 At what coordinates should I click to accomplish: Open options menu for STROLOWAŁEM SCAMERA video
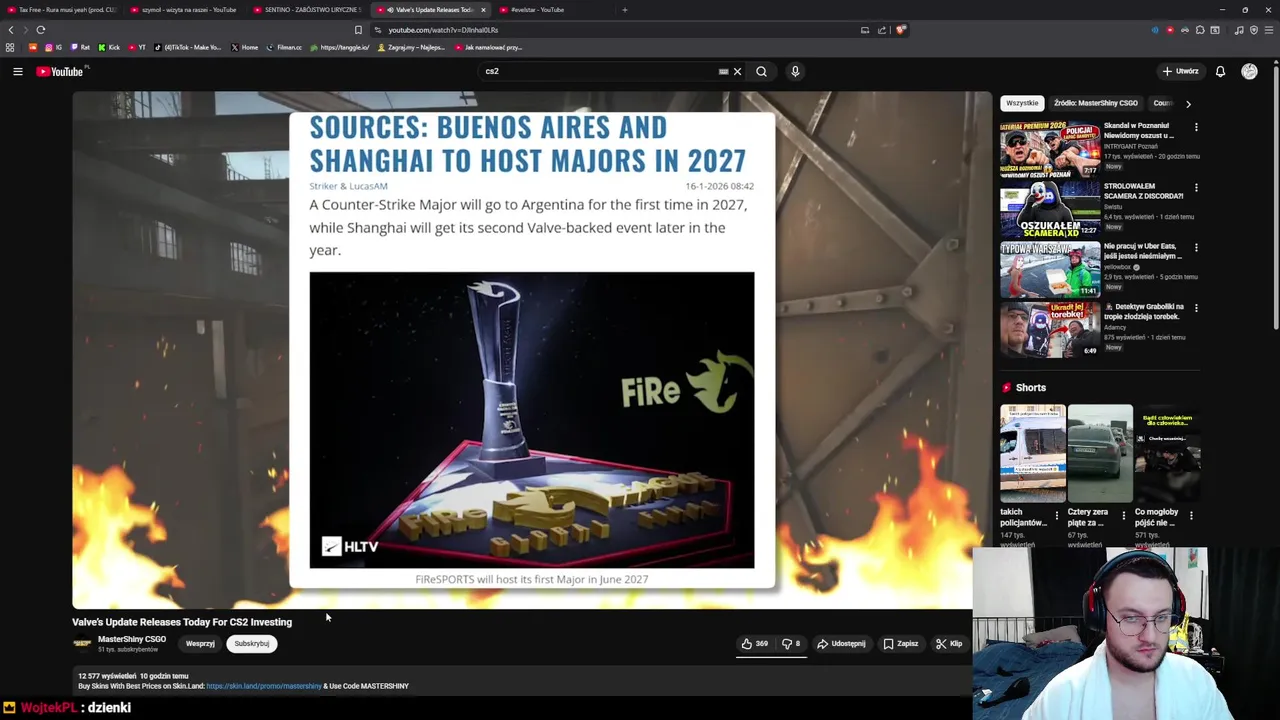click(x=1196, y=187)
